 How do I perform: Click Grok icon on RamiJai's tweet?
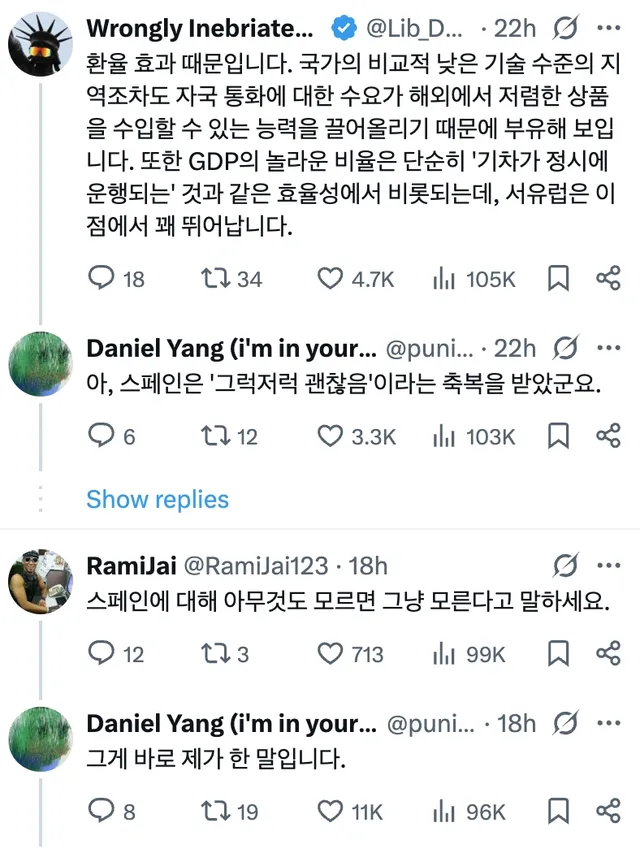pos(565,565)
